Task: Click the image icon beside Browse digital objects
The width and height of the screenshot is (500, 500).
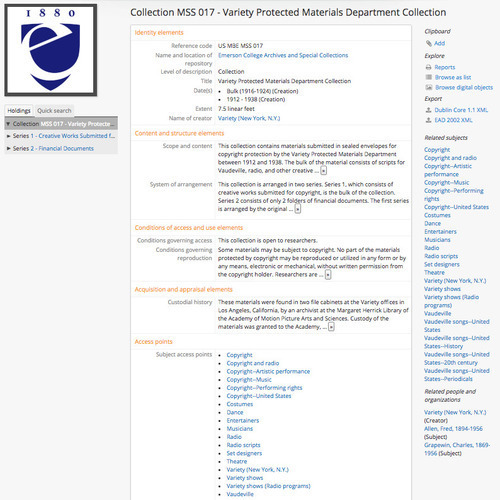Action: [x=429, y=87]
